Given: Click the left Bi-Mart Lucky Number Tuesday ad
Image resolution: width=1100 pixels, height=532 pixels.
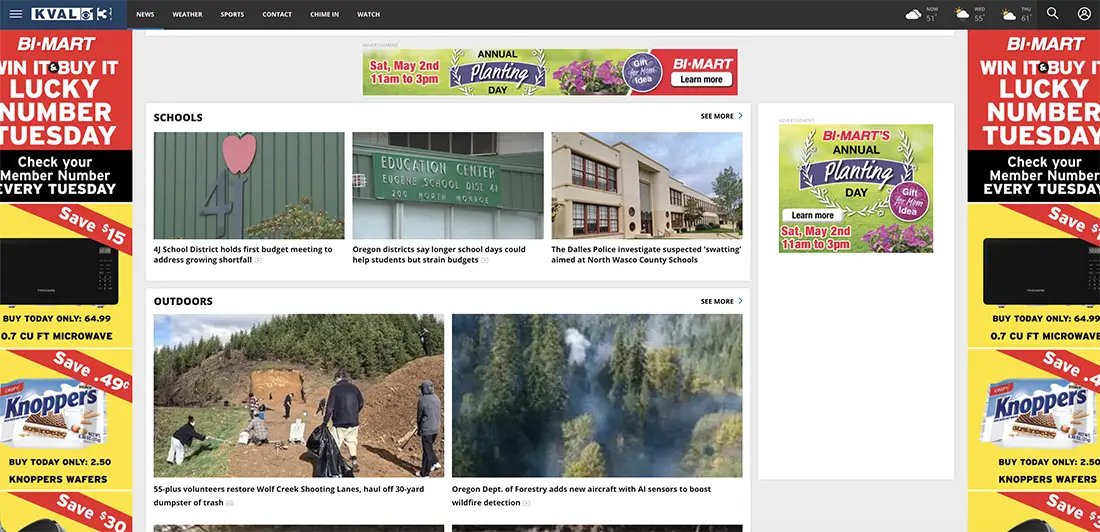Looking at the screenshot, I should (66, 116).
